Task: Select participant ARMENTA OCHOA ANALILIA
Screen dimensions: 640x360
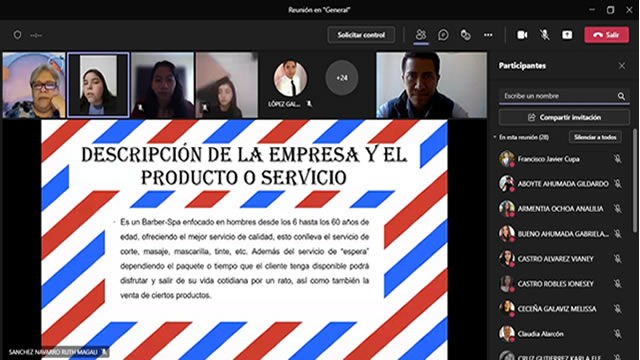Action: (x=560, y=209)
